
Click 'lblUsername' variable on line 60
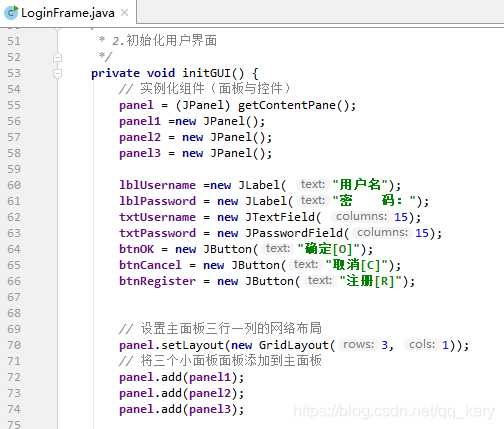pyautogui.click(x=158, y=185)
